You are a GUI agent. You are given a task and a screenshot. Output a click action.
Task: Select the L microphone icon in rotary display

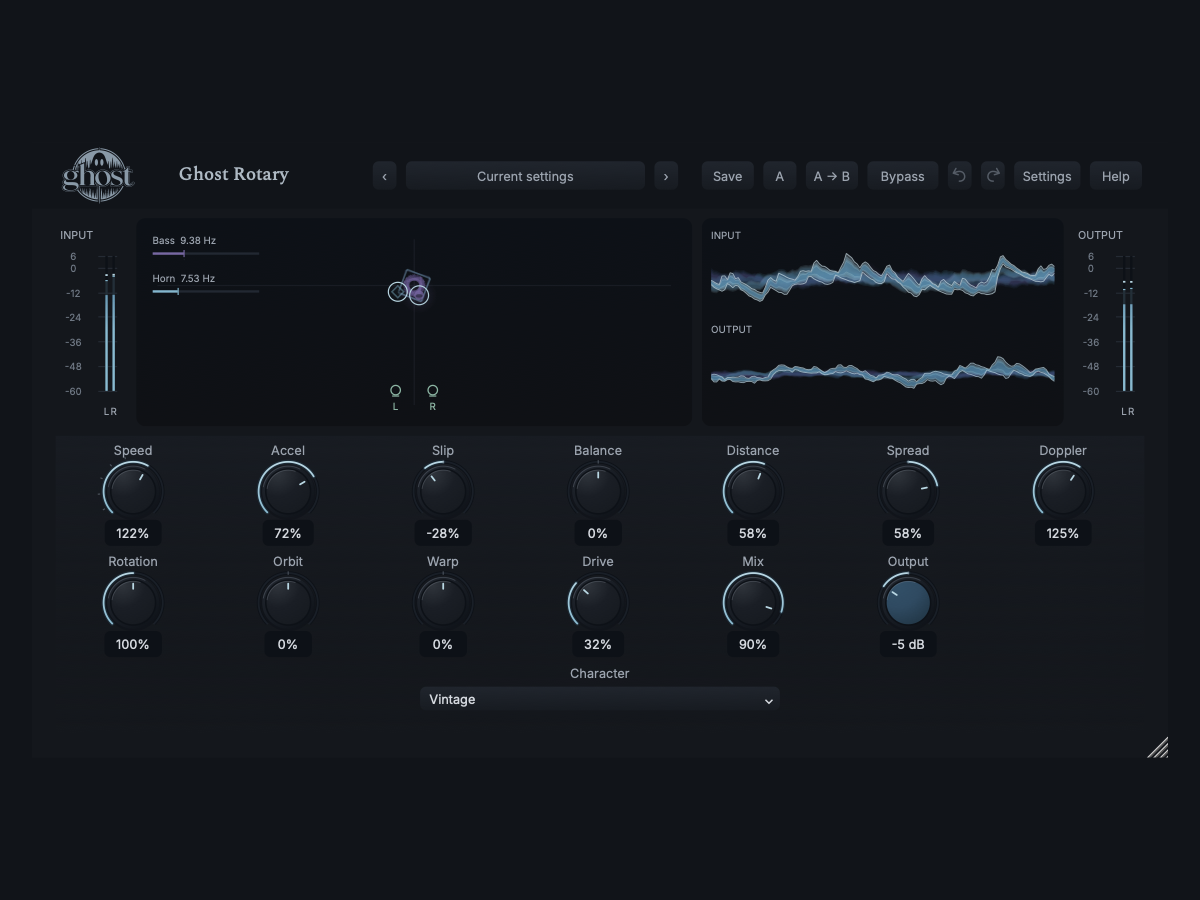coord(395,391)
